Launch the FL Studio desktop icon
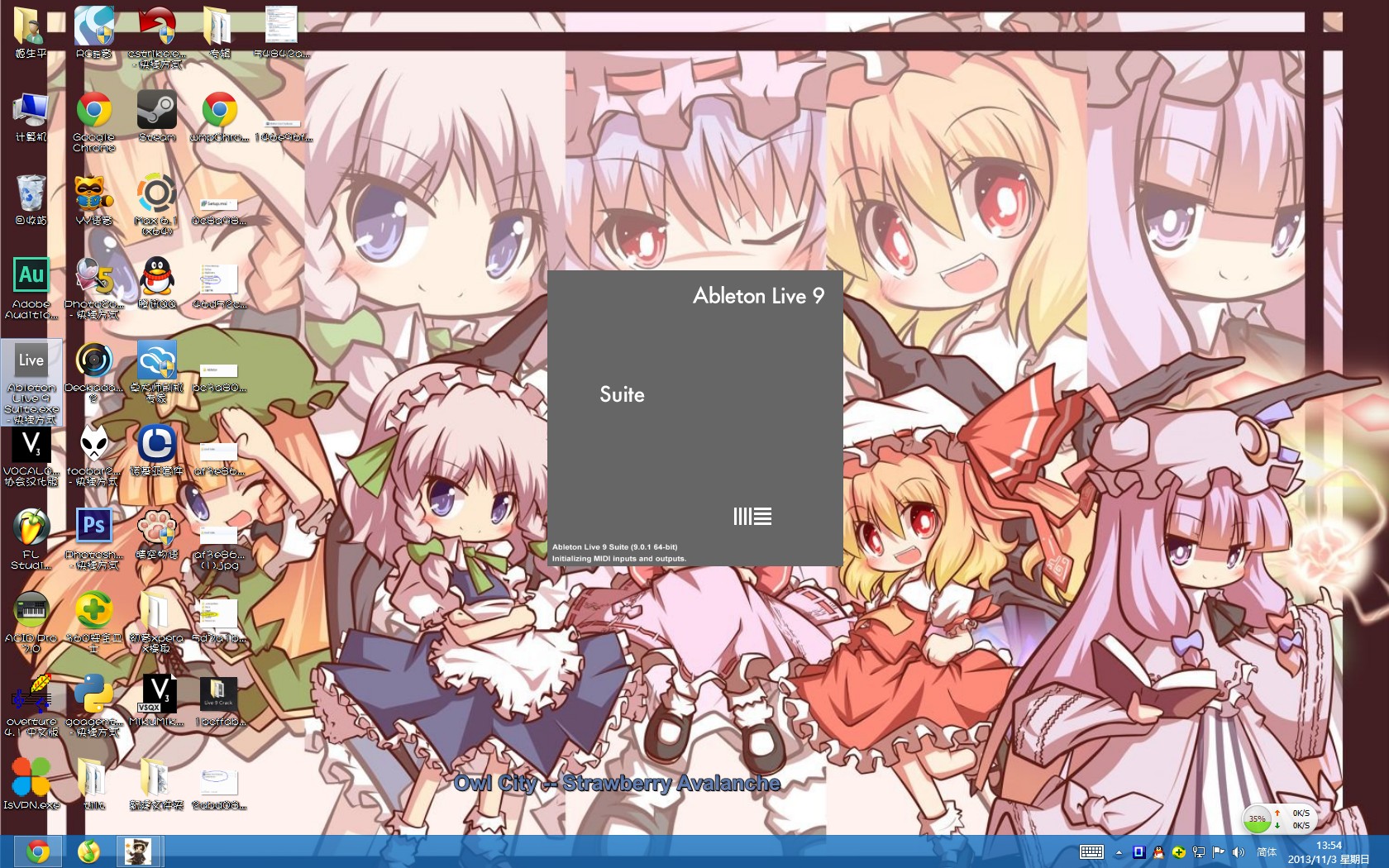The image size is (1389, 868). point(31,538)
